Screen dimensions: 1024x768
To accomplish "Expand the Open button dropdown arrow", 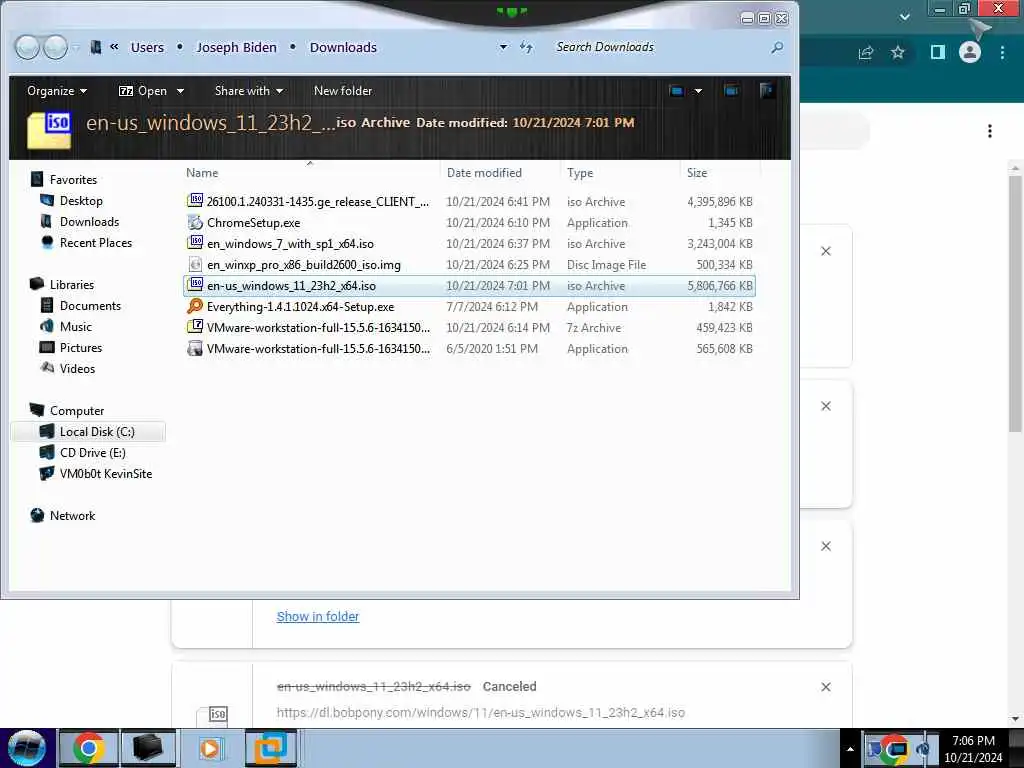I will click(x=180, y=91).
